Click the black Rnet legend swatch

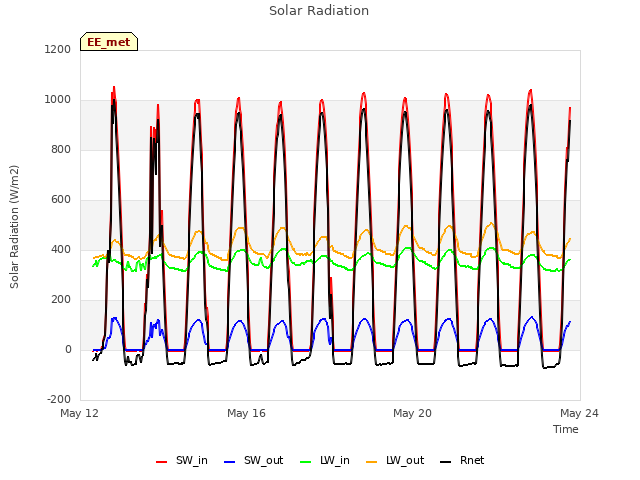pyautogui.click(x=446, y=462)
